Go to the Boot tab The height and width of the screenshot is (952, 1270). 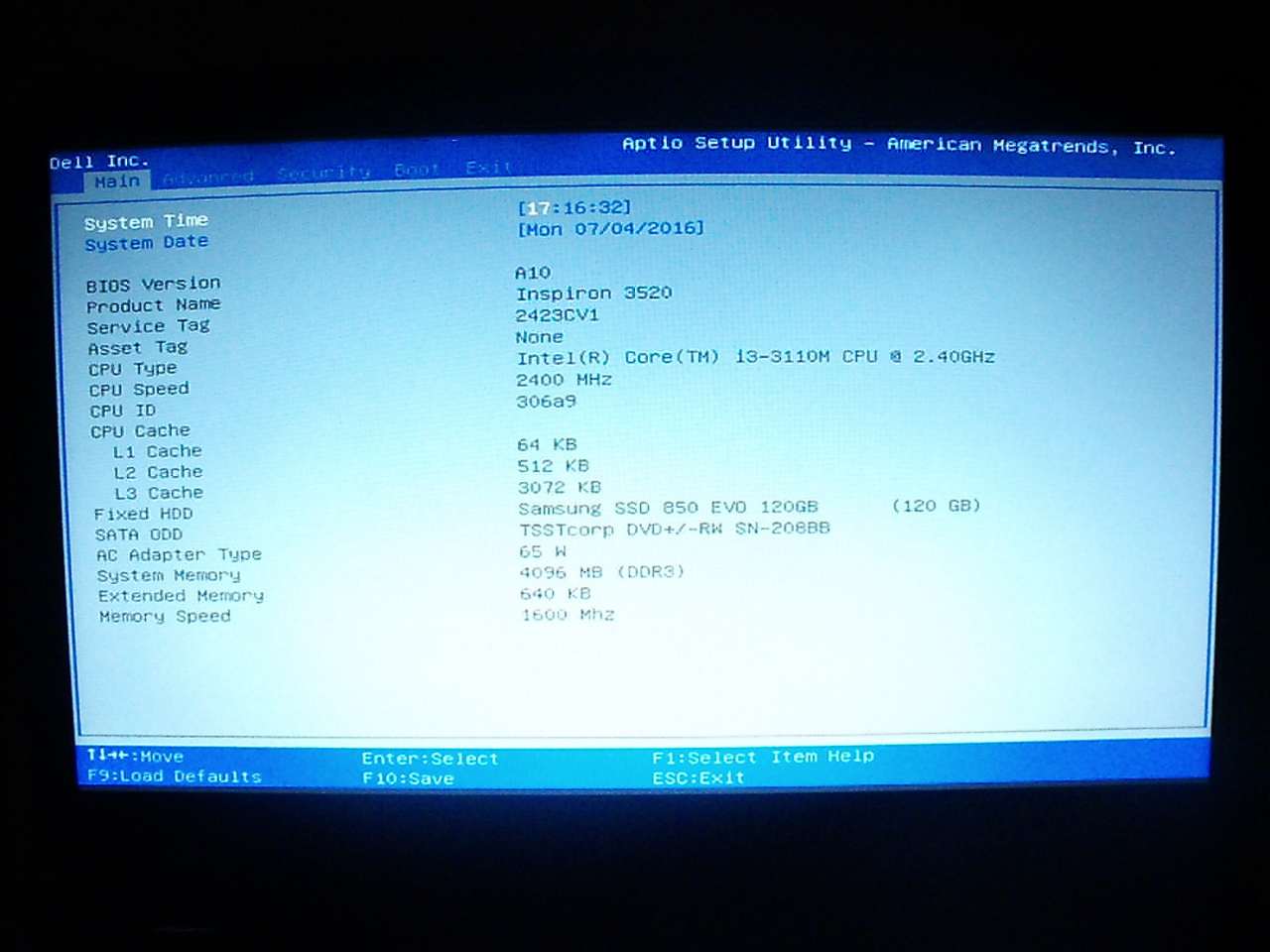click(417, 170)
